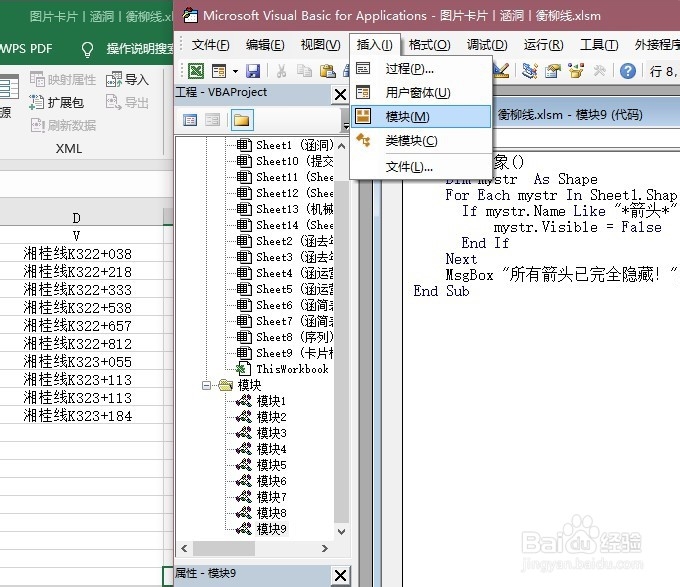Select Sheet13 in project tree

point(285,209)
